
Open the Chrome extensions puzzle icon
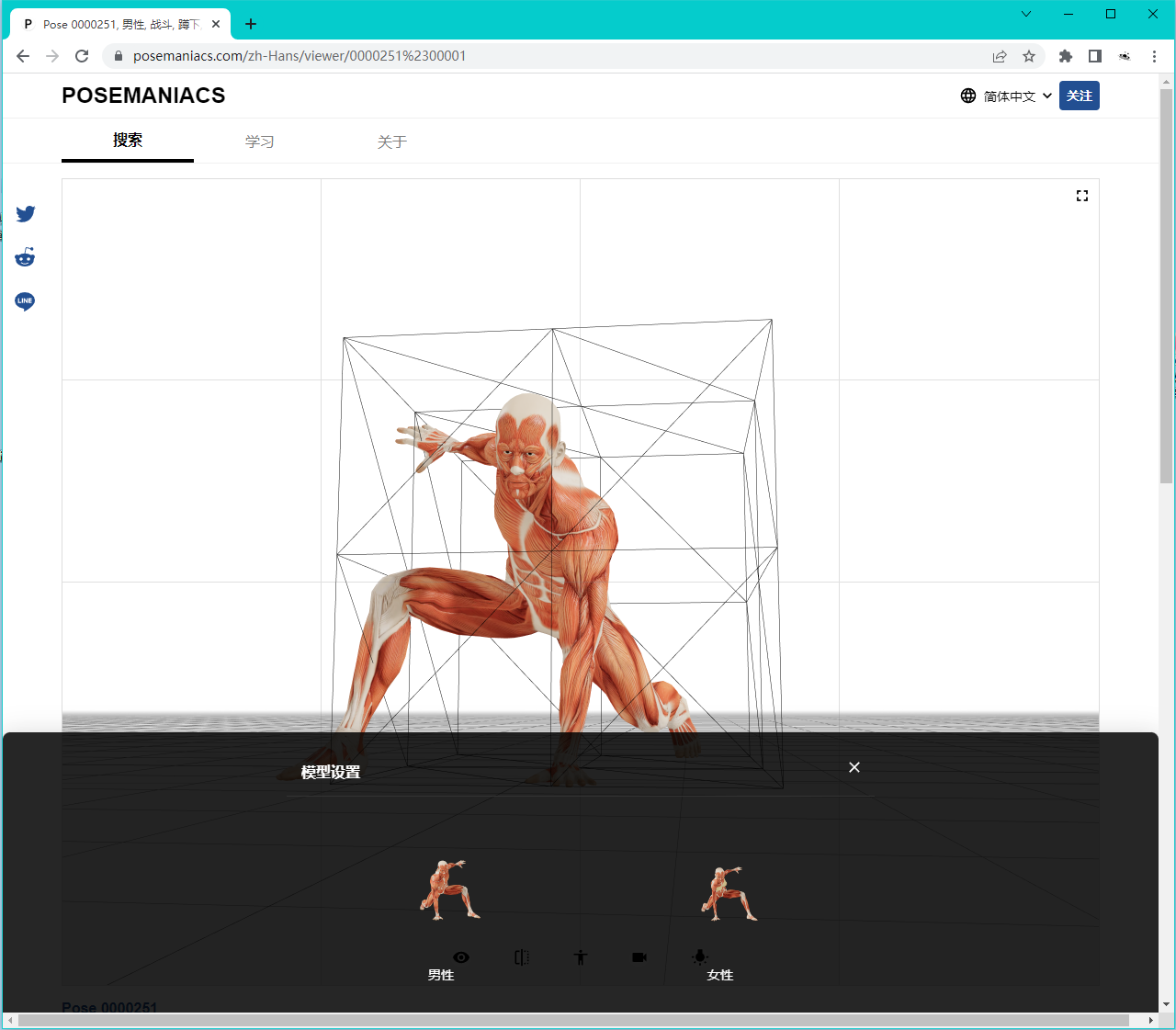pyautogui.click(x=1066, y=56)
